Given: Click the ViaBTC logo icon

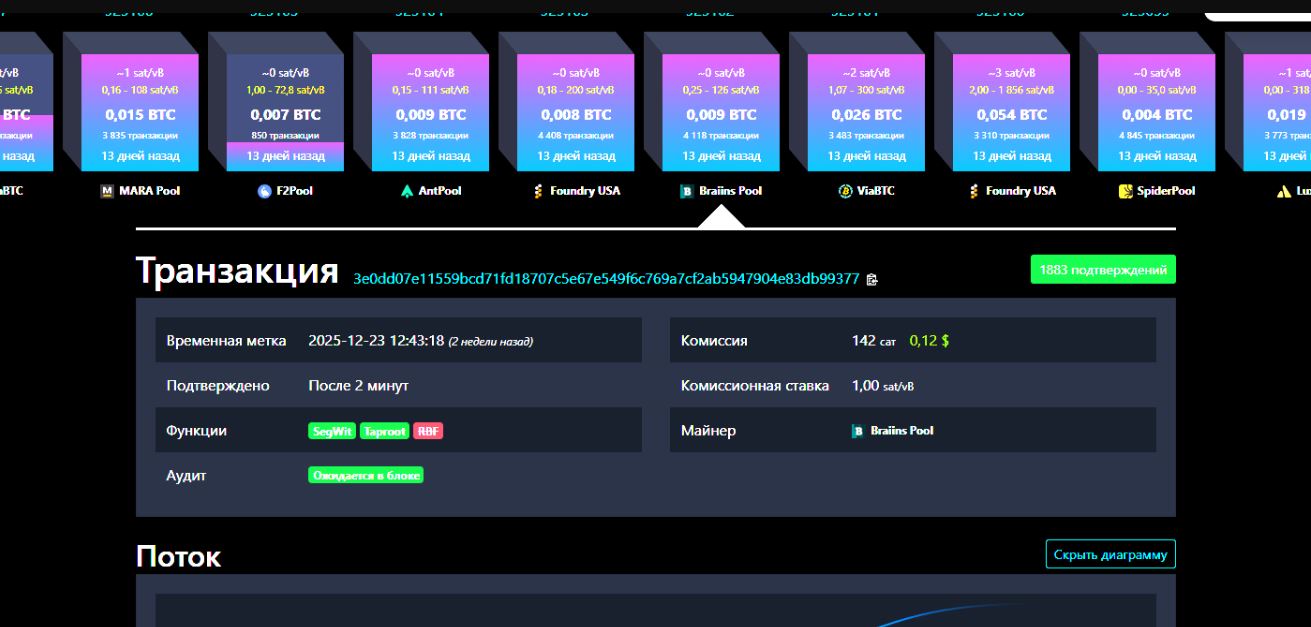Looking at the screenshot, I should (845, 191).
